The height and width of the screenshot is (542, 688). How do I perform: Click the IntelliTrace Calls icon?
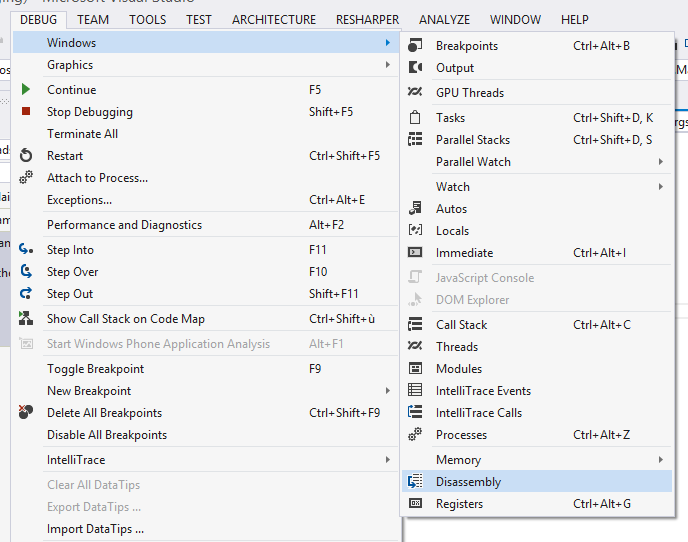click(415, 412)
